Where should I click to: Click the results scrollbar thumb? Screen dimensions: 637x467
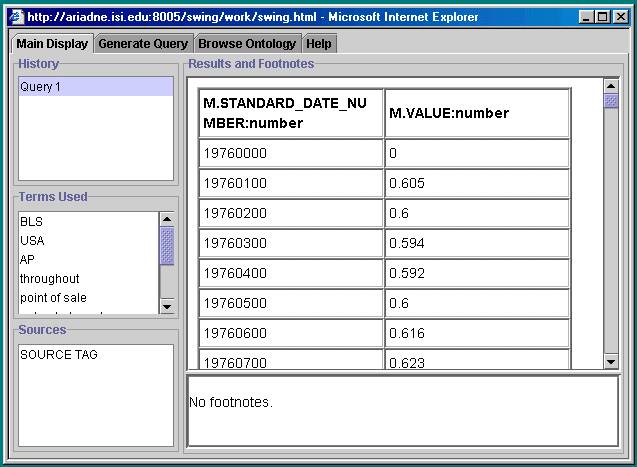click(x=611, y=100)
